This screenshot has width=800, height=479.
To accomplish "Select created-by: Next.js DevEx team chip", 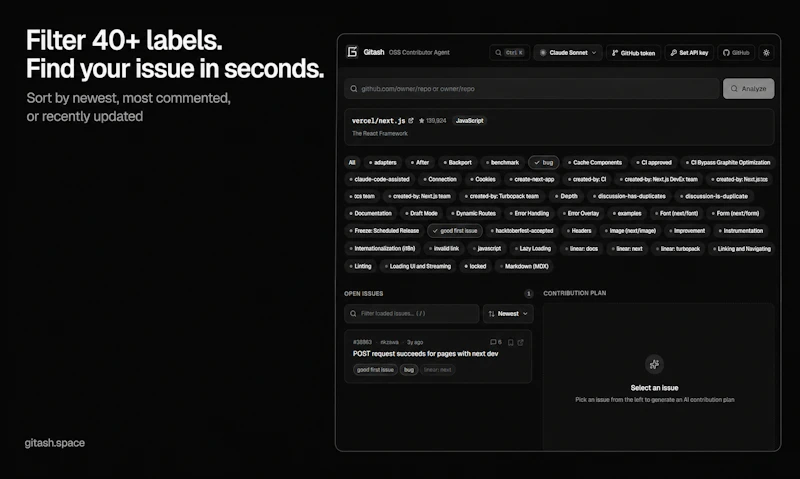I will tap(658, 180).
